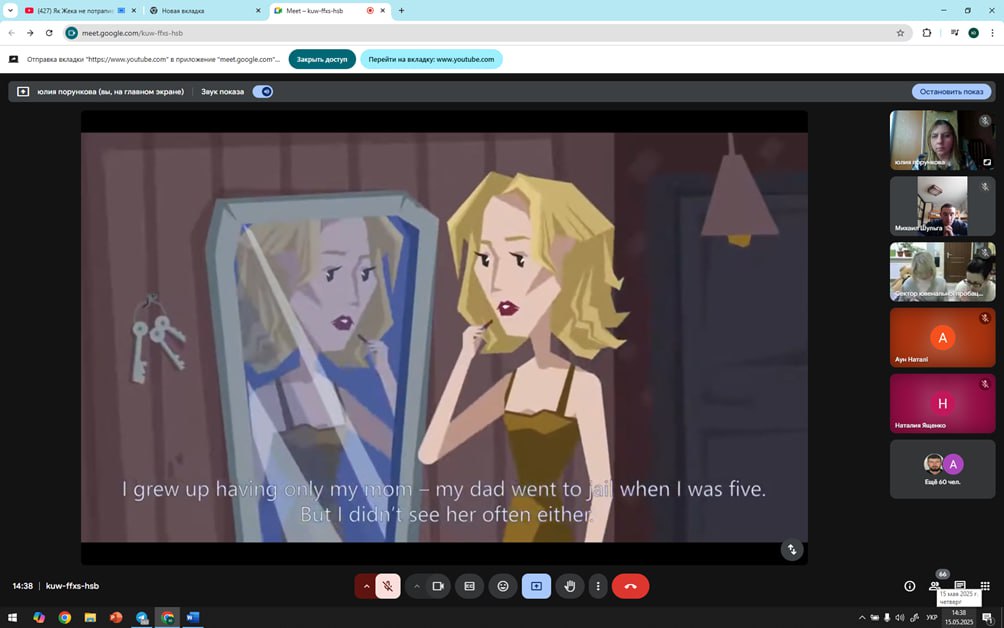This screenshot has height=628, width=1004.
Task: Leave the call with red hang-up button
Action: pyautogui.click(x=630, y=586)
